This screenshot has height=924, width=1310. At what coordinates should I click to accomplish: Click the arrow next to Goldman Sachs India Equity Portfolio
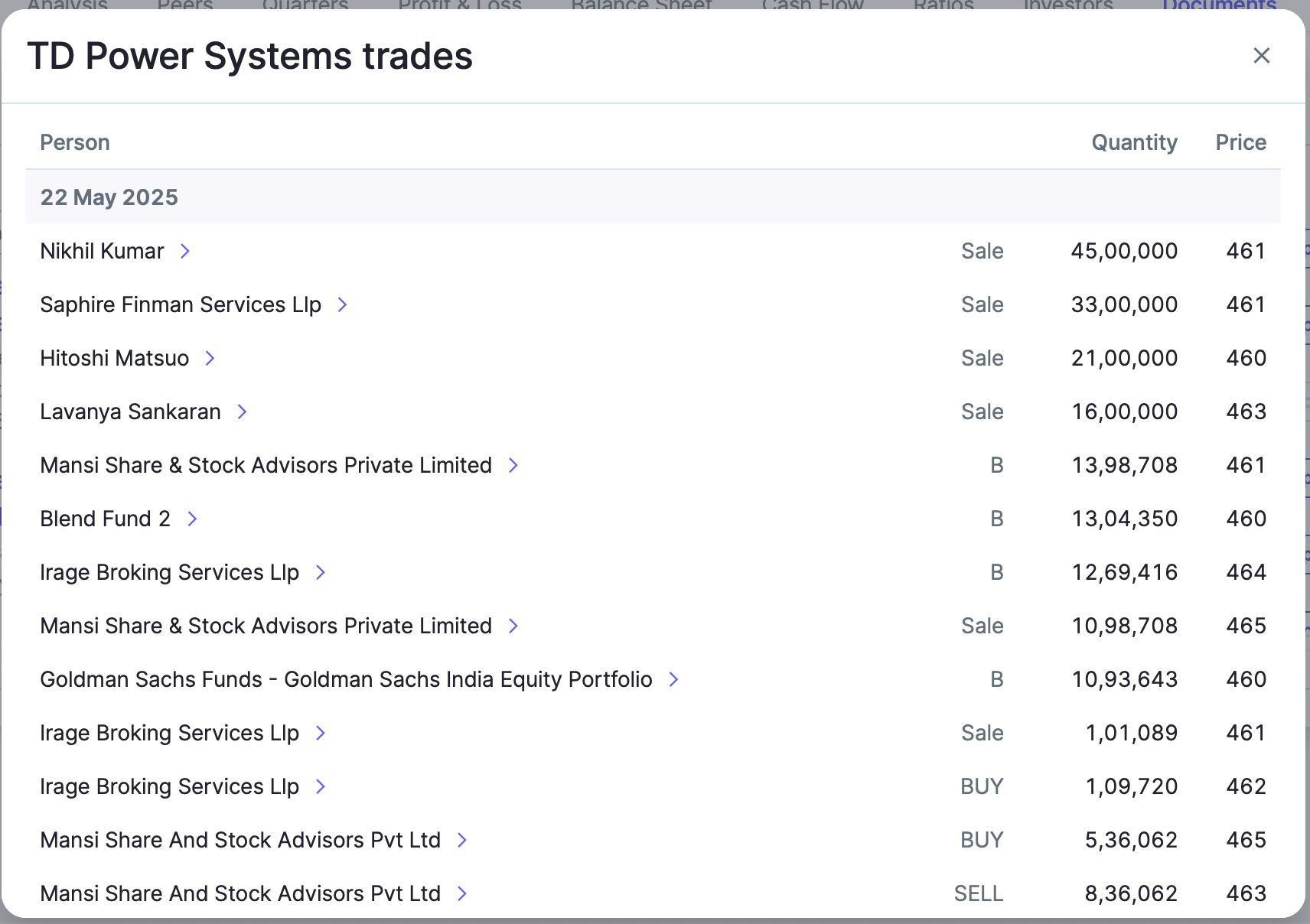coord(674,679)
